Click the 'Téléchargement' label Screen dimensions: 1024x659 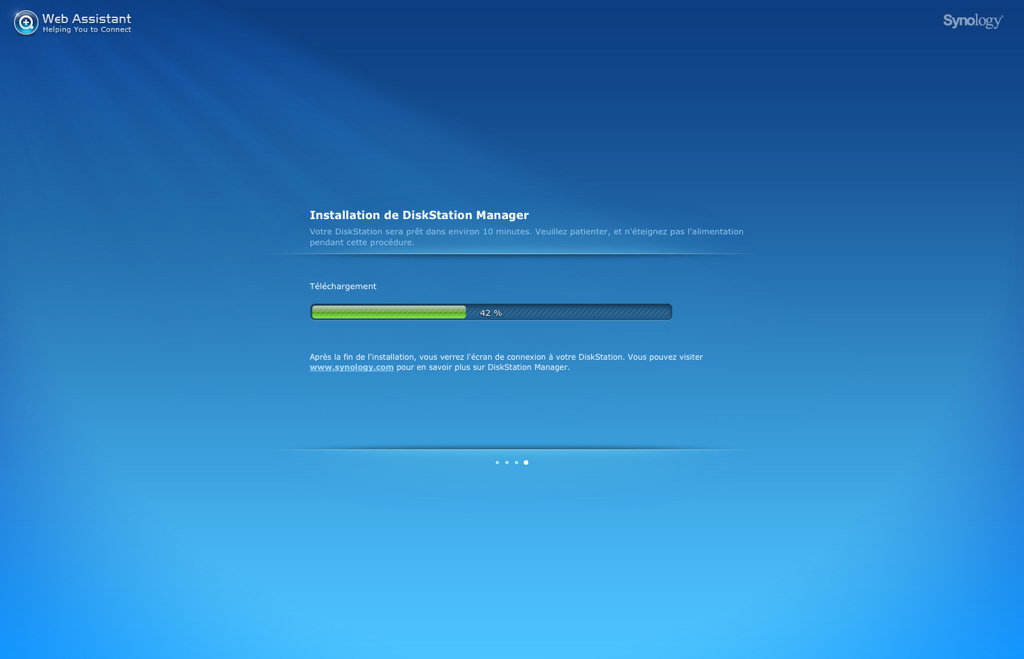[x=343, y=286]
